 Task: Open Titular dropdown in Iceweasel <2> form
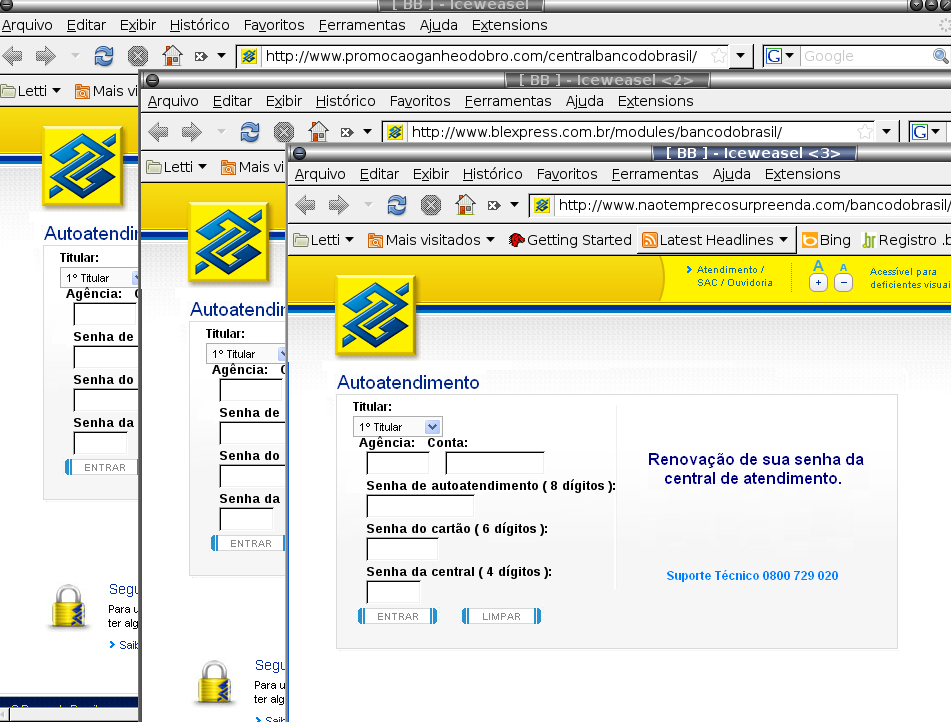click(282, 354)
